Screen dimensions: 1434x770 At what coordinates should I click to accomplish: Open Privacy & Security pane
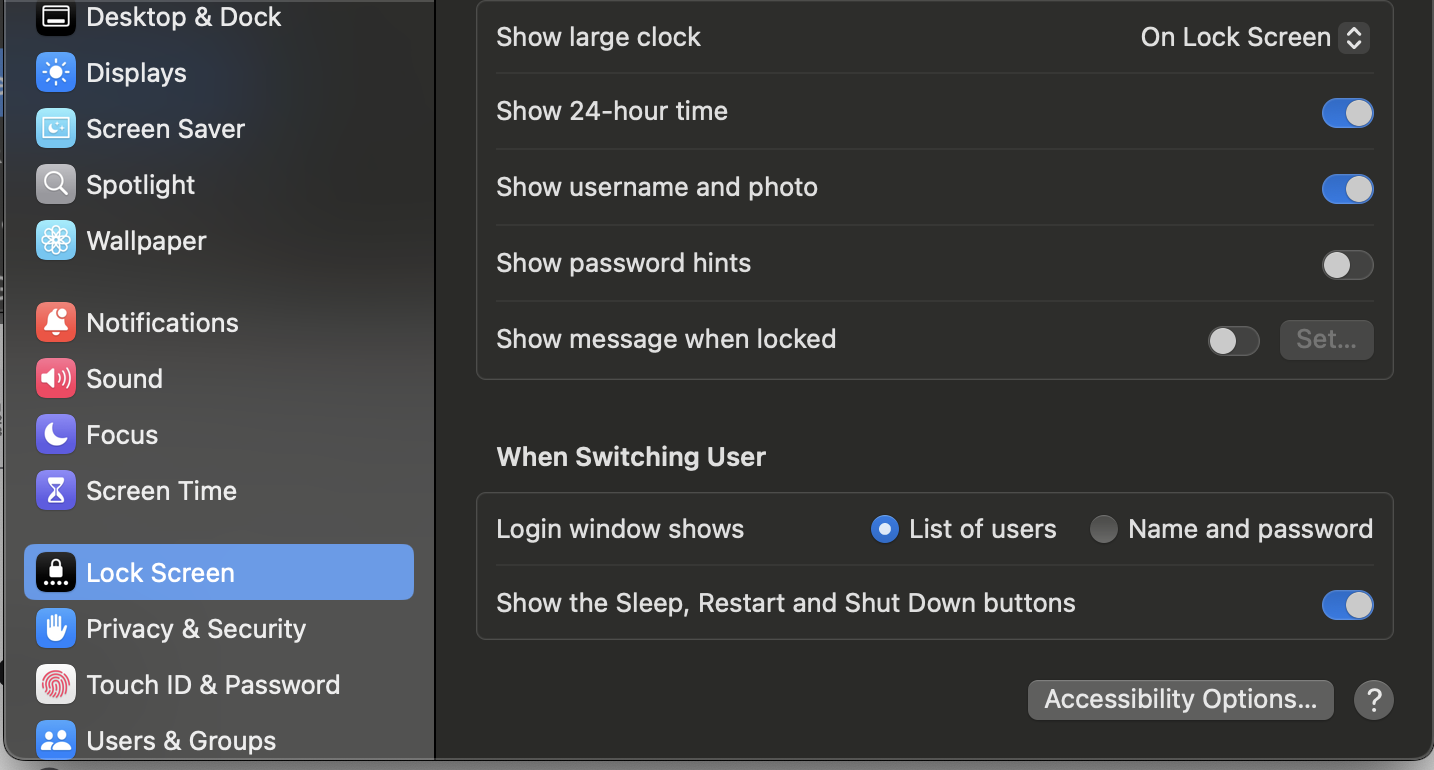pyautogui.click(x=196, y=629)
